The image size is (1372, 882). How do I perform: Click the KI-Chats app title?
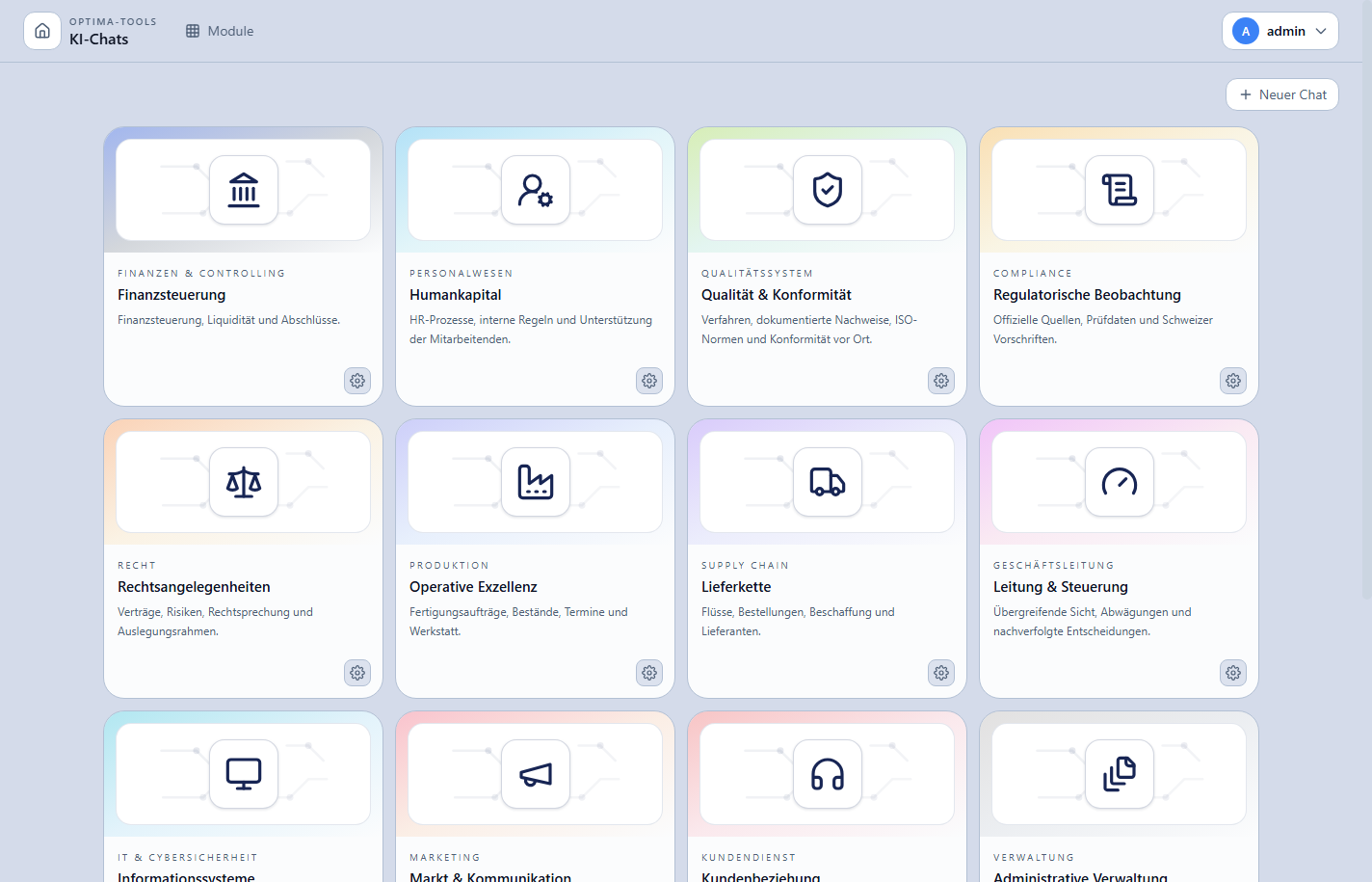coord(98,40)
